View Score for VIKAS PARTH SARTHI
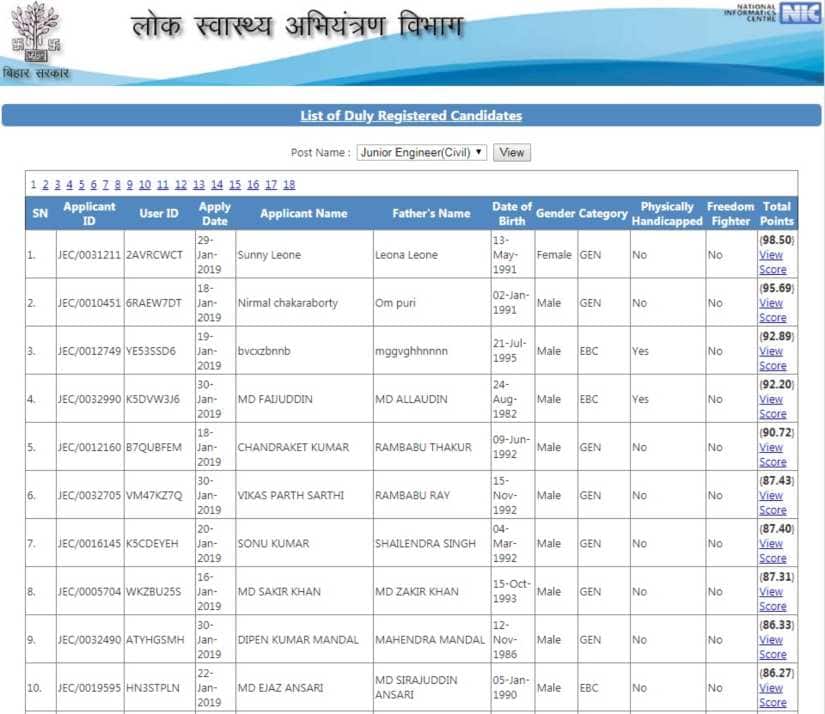 tap(772, 503)
